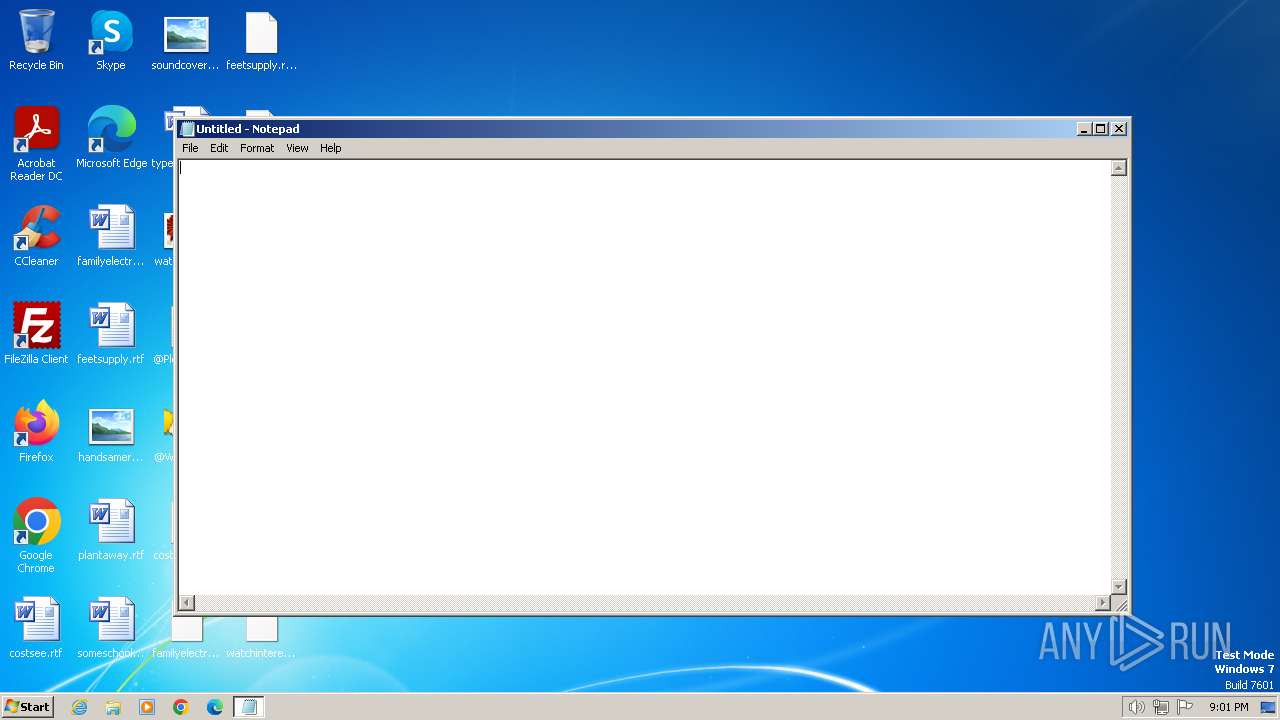Select the Skype desktop shortcut
Image resolution: width=1280 pixels, height=720 pixels.
point(111,41)
